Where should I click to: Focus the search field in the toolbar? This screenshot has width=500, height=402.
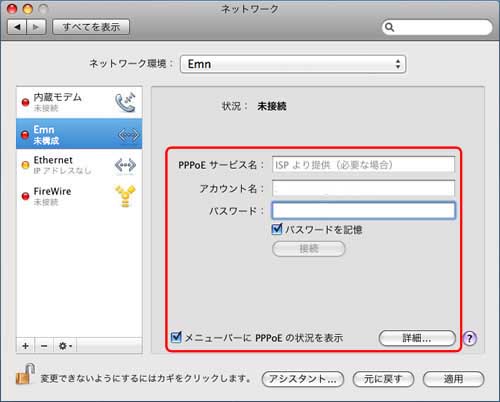[437, 27]
